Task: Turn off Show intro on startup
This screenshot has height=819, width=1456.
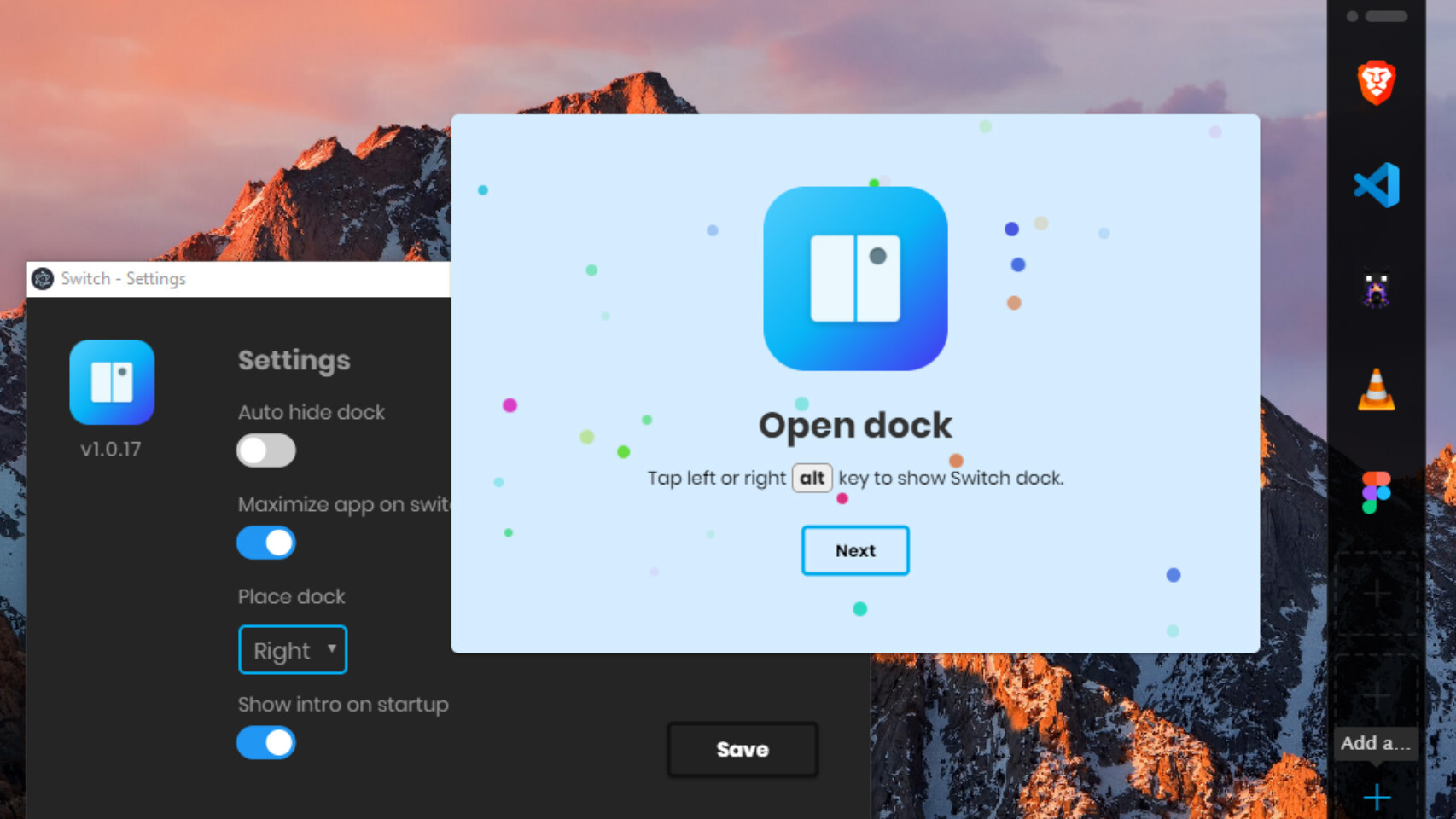Action: click(x=266, y=743)
